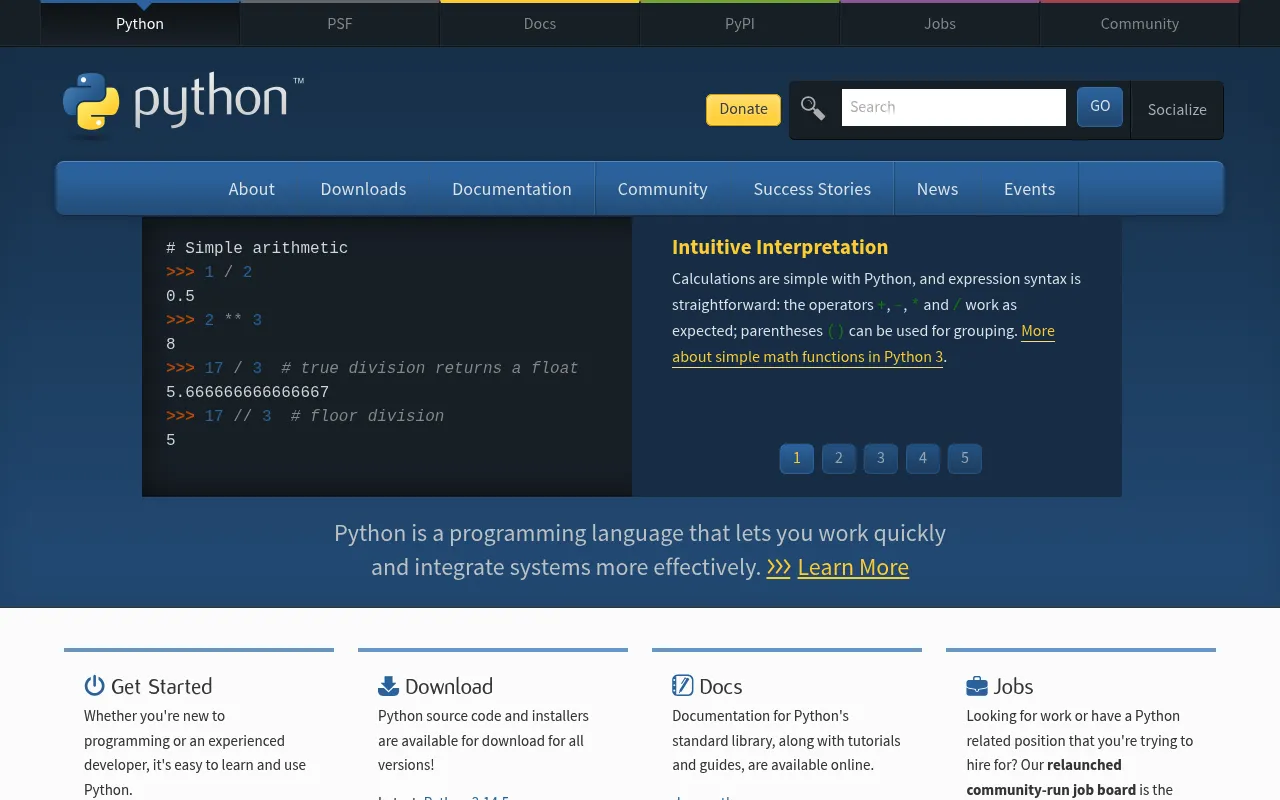Switch to the PSF top tab
The height and width of the screenshot is (800, 1280).
click(x=340, y=24)
